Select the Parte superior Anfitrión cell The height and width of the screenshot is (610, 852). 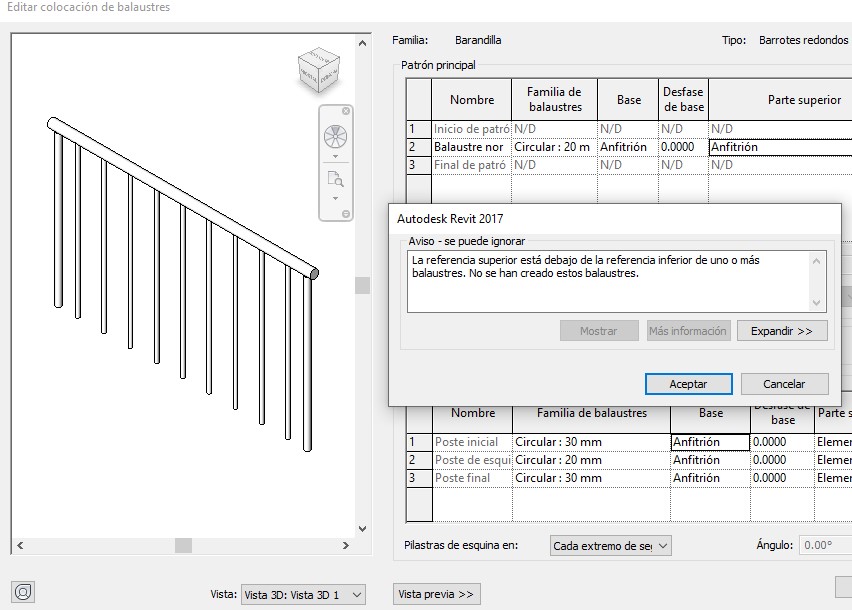pyautogui.click(x=779, y=147)
